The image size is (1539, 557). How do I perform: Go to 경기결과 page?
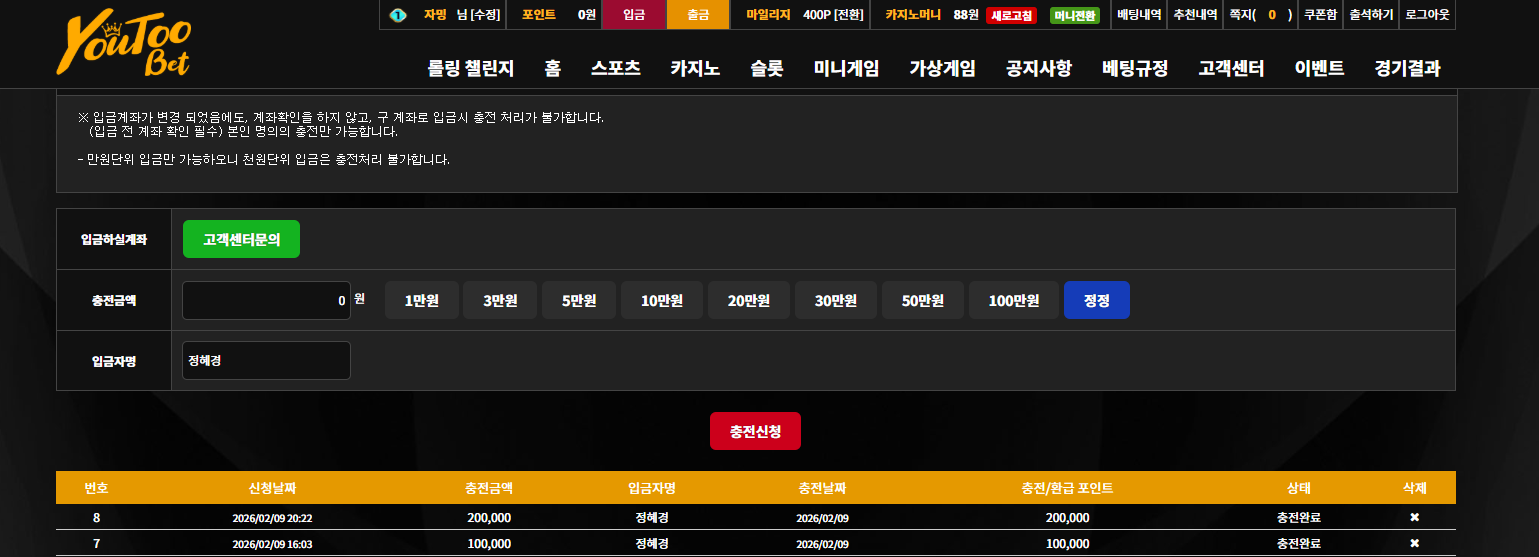tap(1407, 69)
